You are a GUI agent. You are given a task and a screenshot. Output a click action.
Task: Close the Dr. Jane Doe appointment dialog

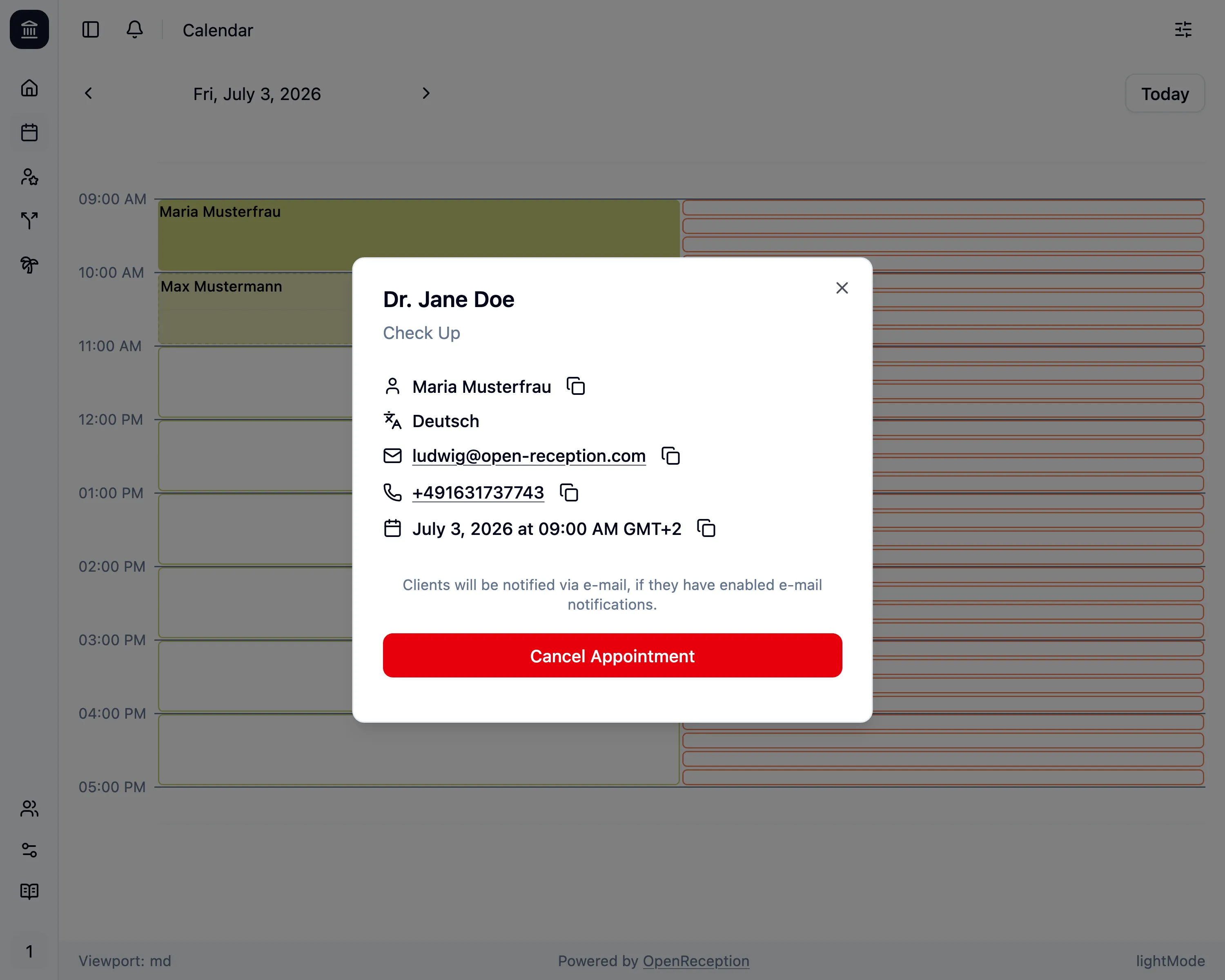[x=842, y=288]
